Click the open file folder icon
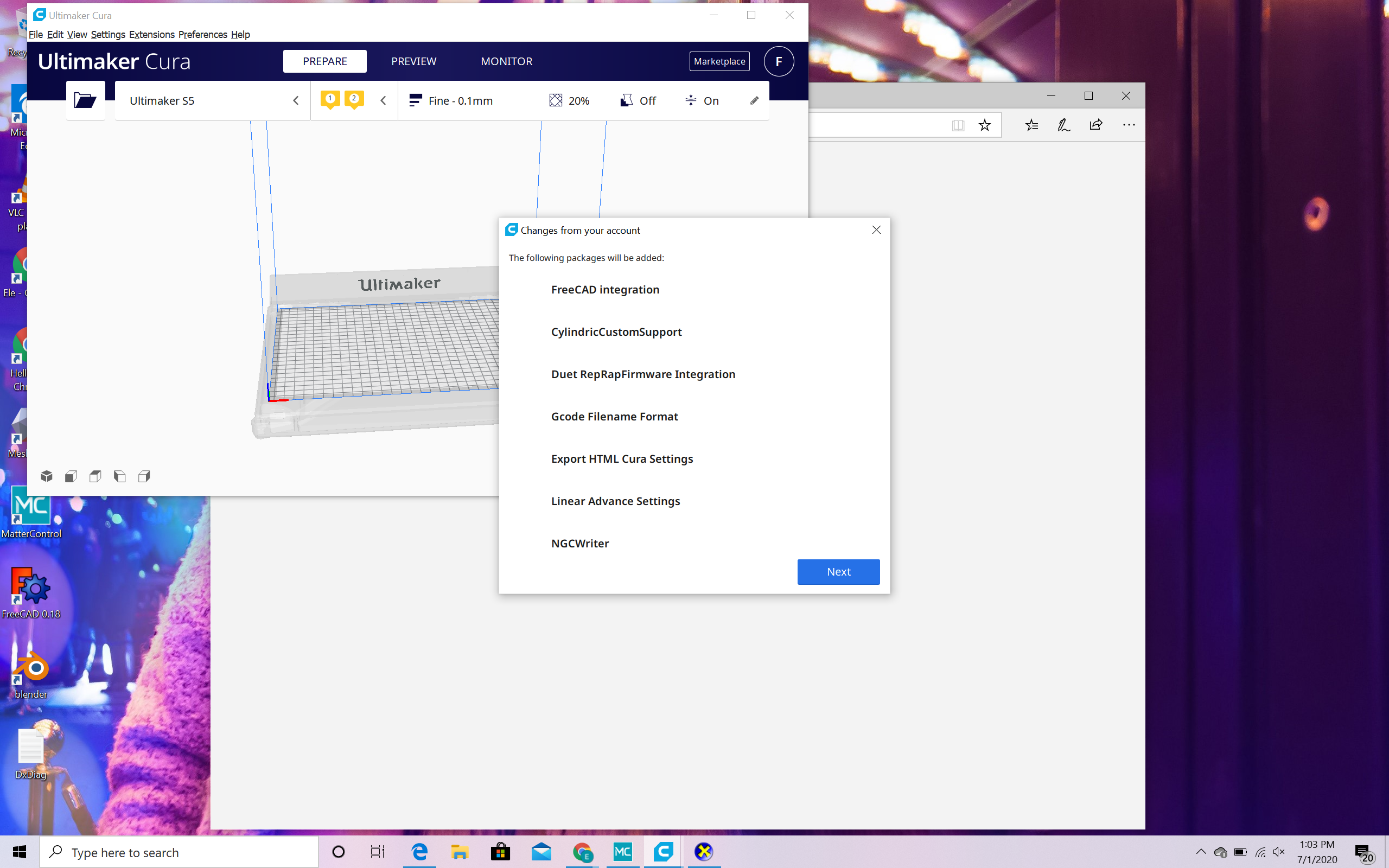Viewport: 1389px width, 868px height. coord(85,100)
